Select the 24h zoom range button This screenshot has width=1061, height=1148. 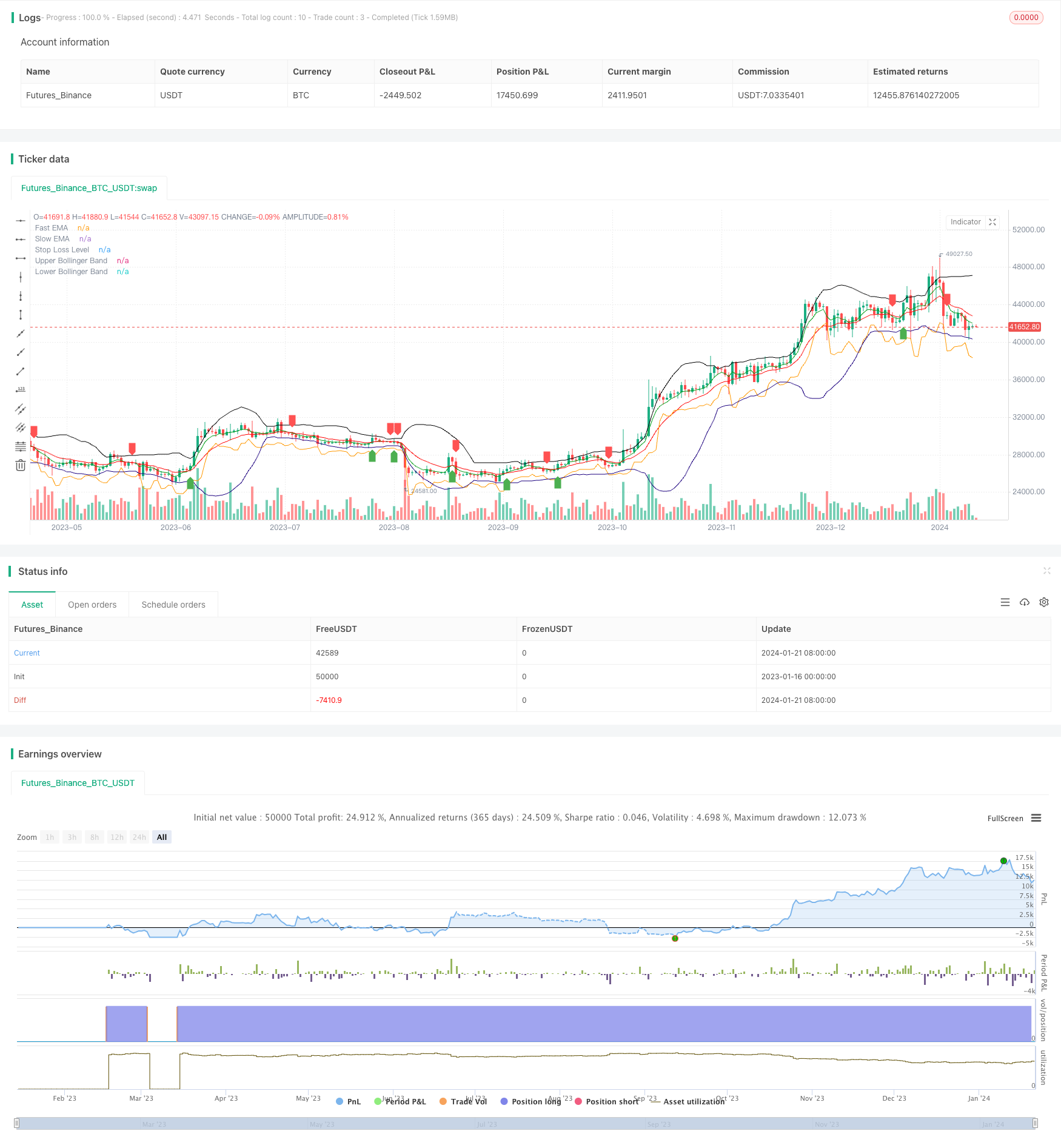tap(139, 837)
